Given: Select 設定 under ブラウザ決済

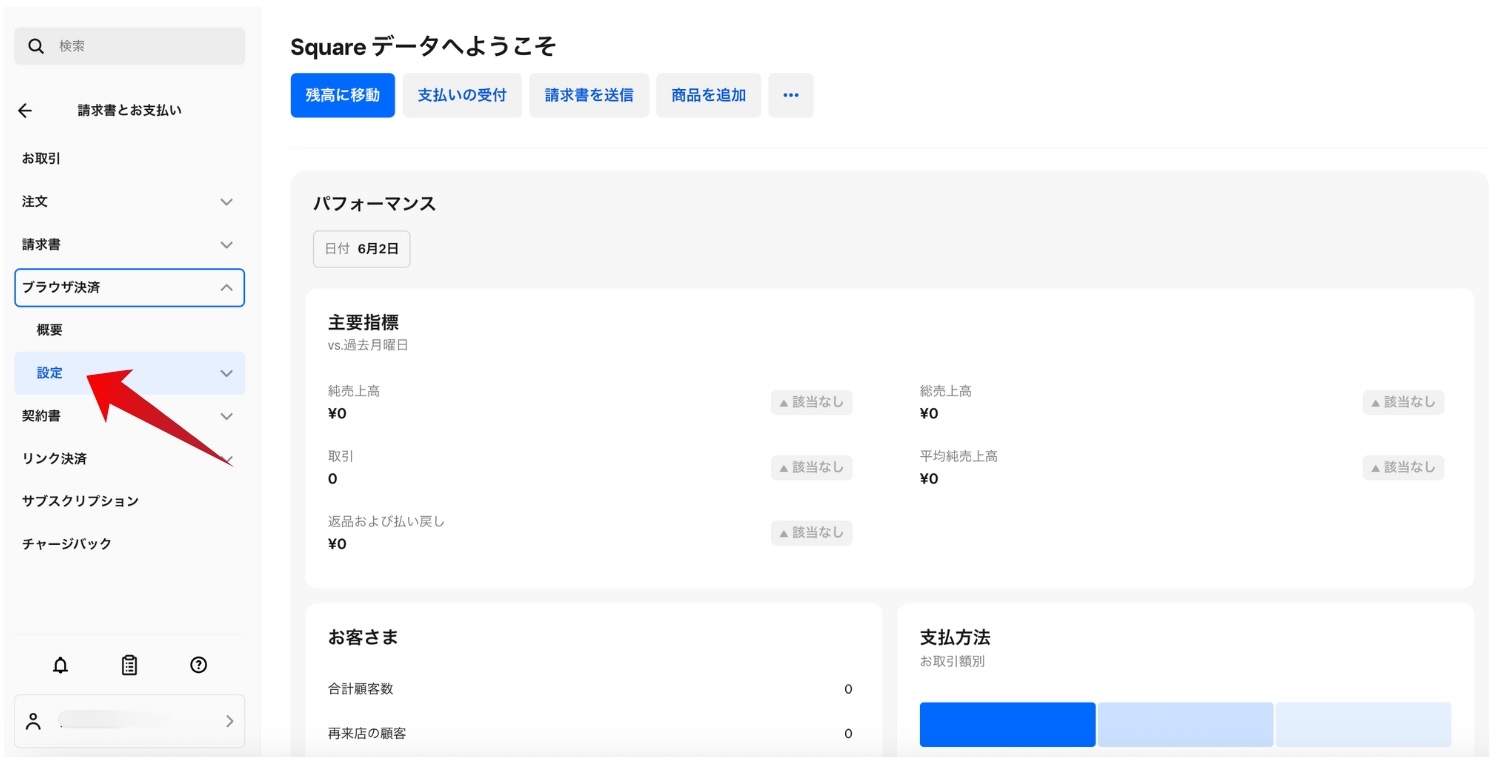Looking at the screenshot, I should pyautogui.click(x=129, y=373).
